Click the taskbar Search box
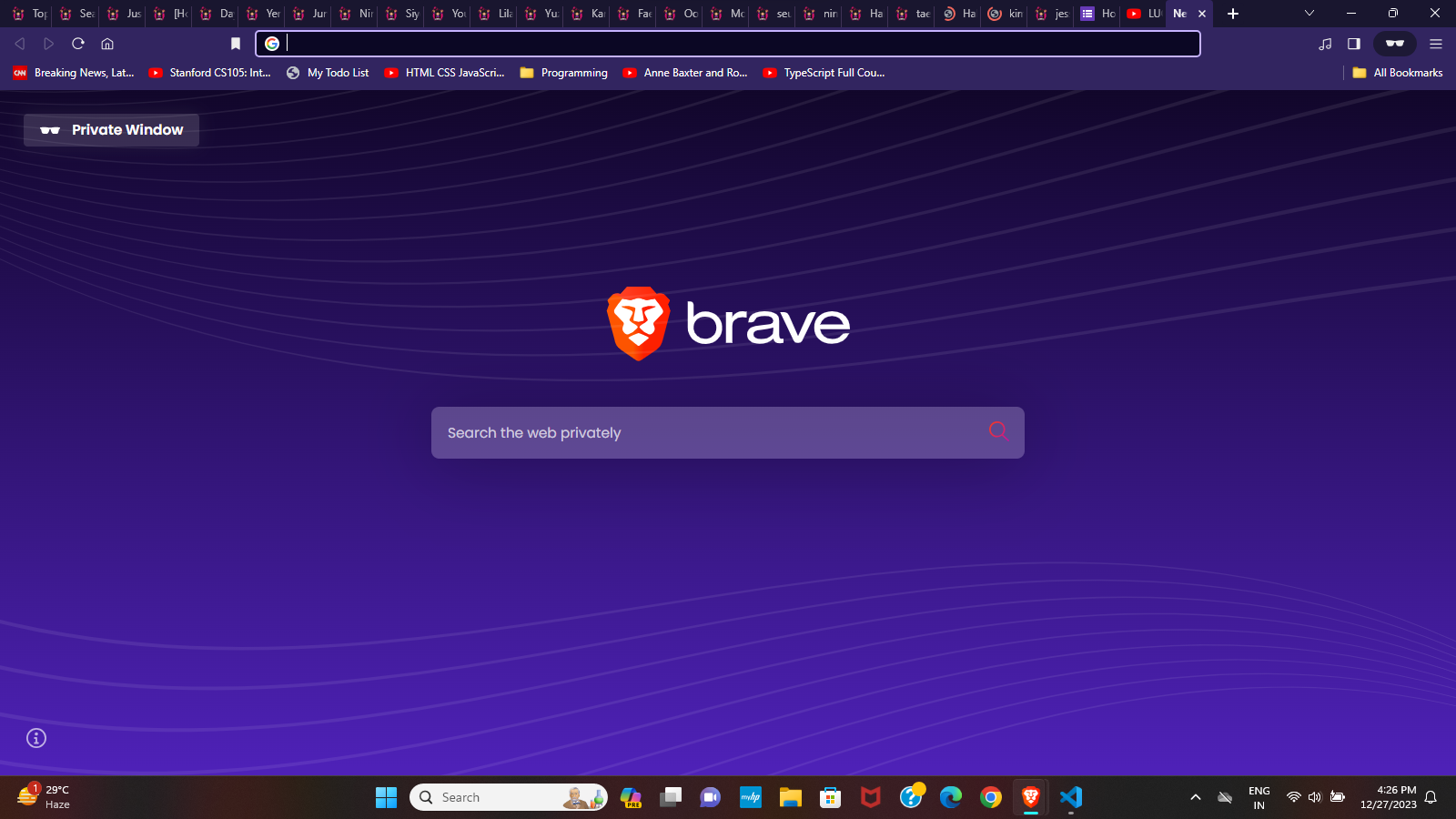1456x819 pixels. [509, 797]
